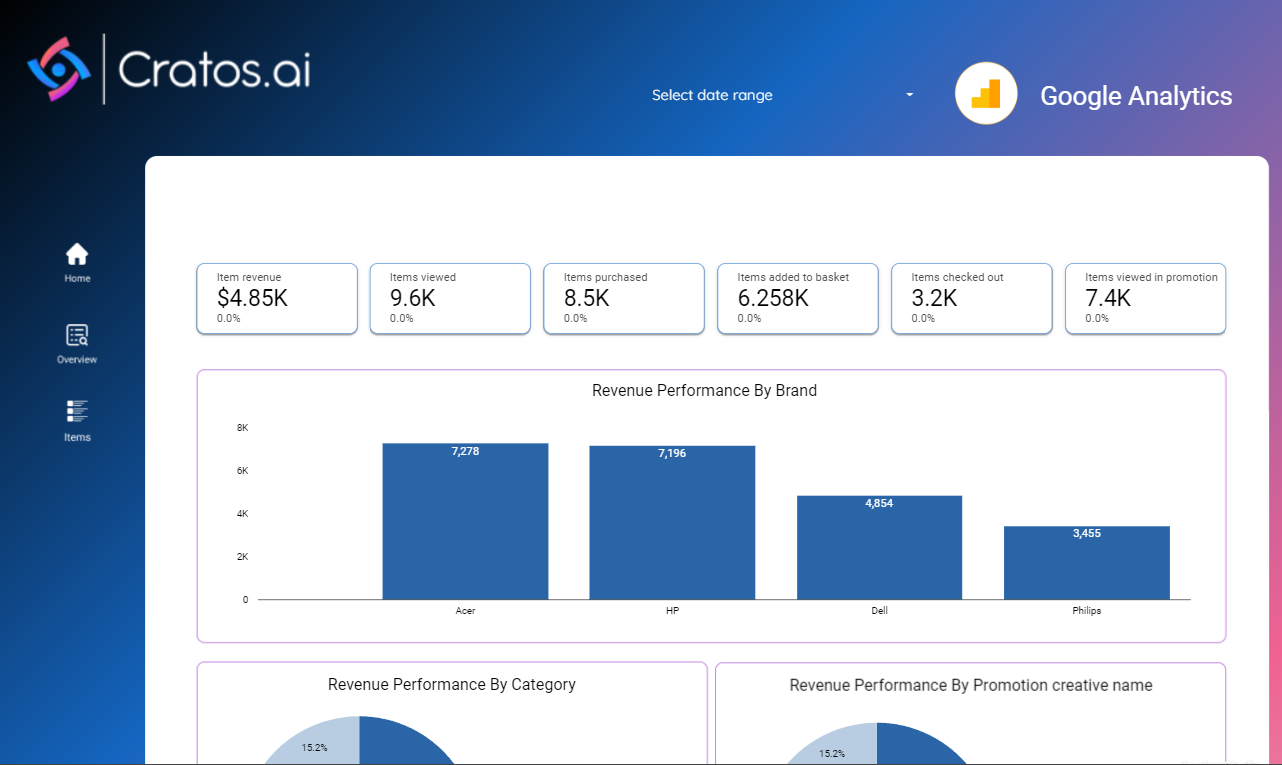The image size is (1282, 765).
Task: Click the 15.2% slice in Category pie
Action: pyautogui.click(x=315, y=745)
